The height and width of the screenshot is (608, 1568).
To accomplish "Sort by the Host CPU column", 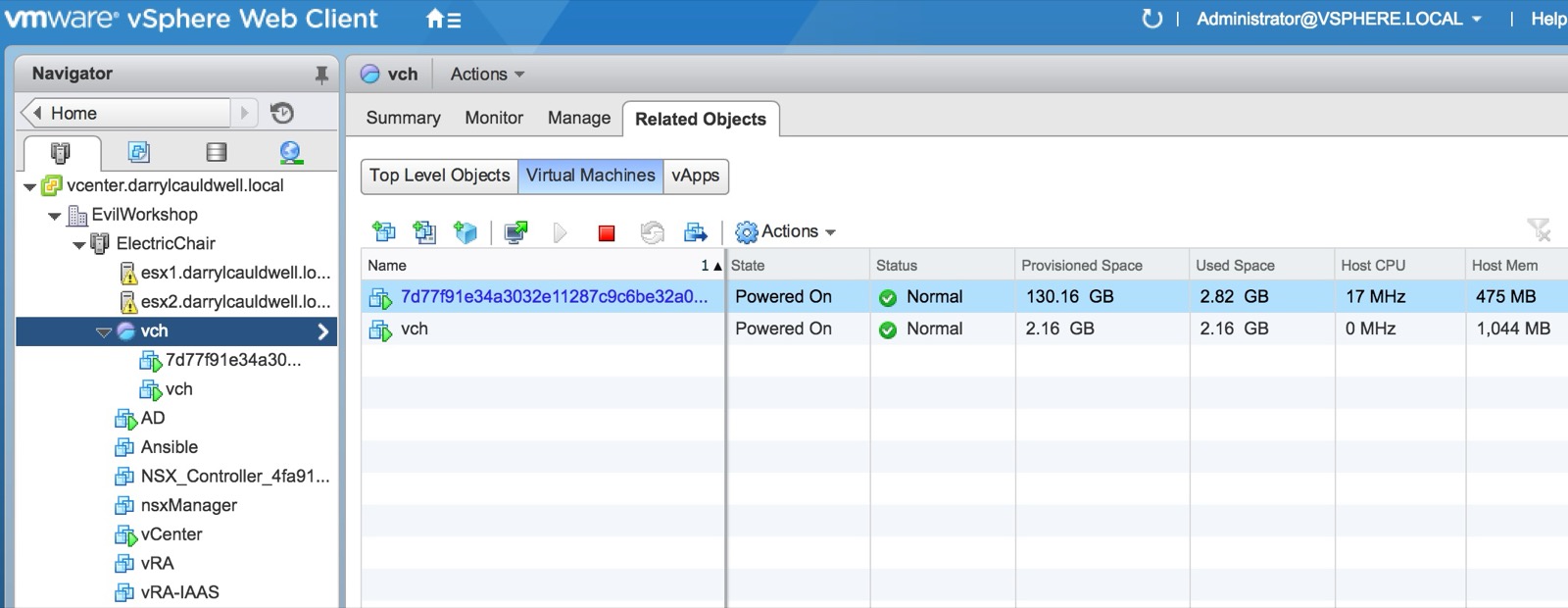I will (x=1400, y=265).
